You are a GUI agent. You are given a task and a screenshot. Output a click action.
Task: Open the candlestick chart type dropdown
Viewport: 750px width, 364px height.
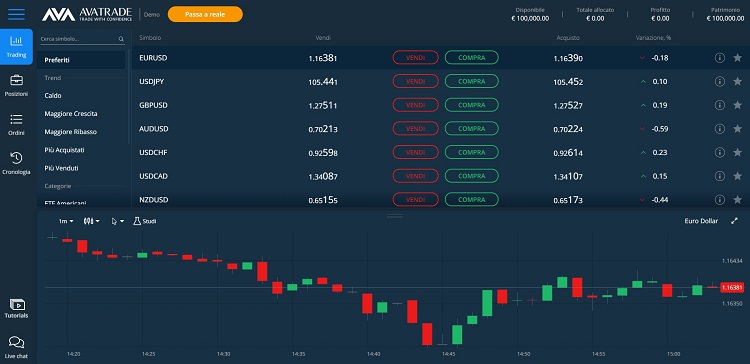pyautogui.click(x=91, y=221)
